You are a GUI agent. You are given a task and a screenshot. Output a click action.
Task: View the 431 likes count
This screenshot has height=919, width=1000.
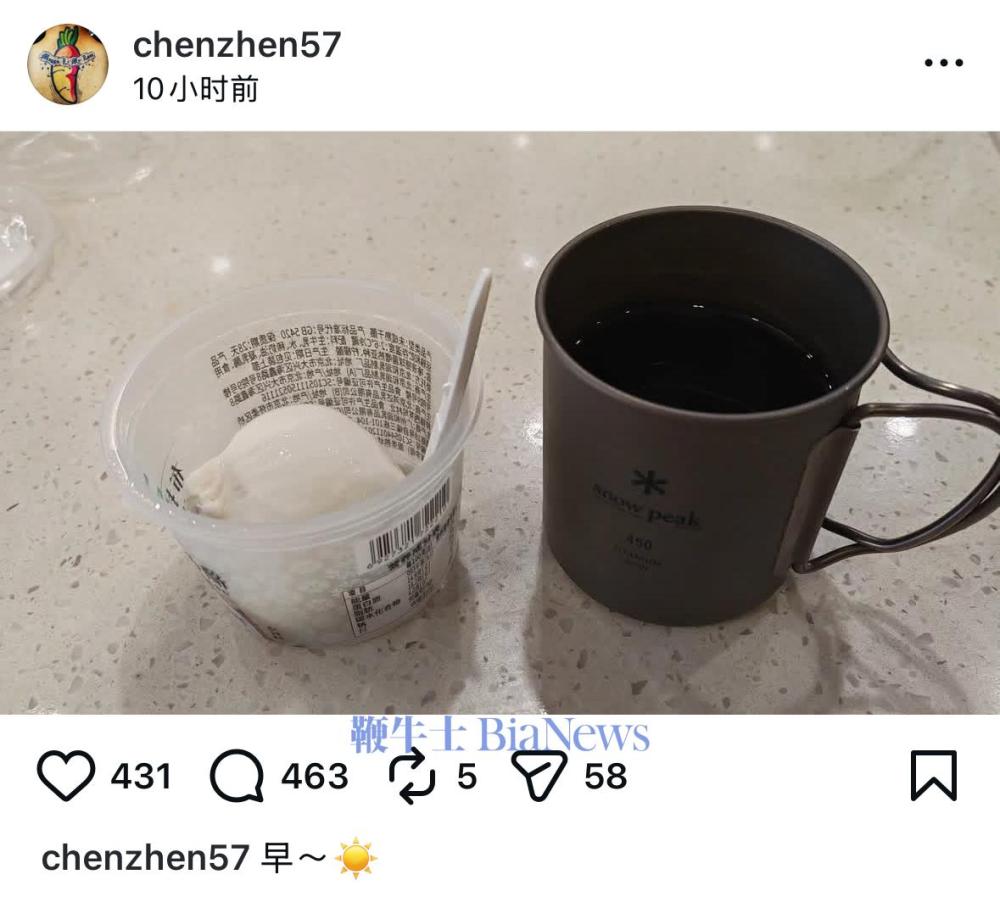(141, 776)
